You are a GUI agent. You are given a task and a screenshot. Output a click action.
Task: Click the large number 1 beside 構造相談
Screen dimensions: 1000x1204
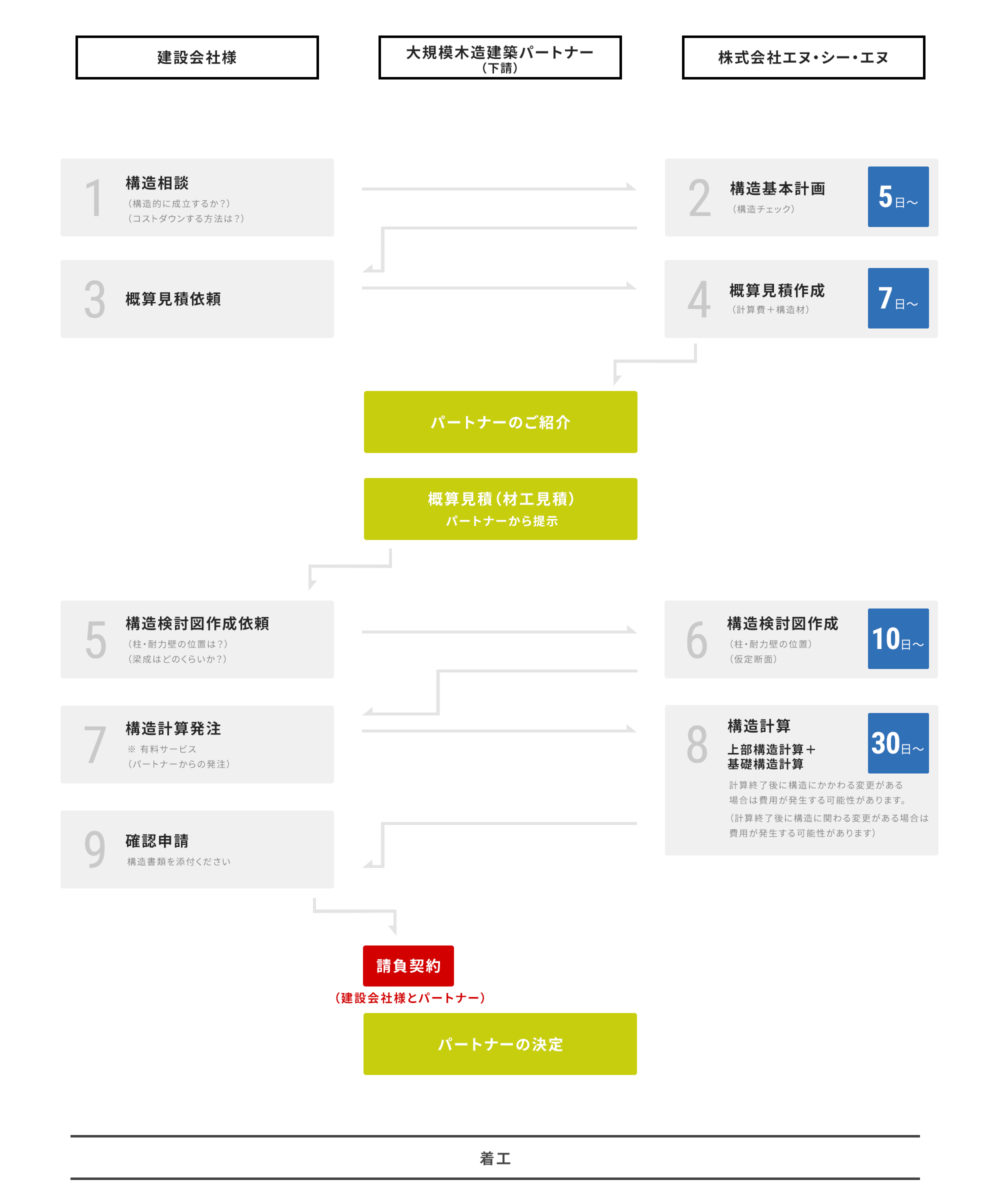point(94,198)
